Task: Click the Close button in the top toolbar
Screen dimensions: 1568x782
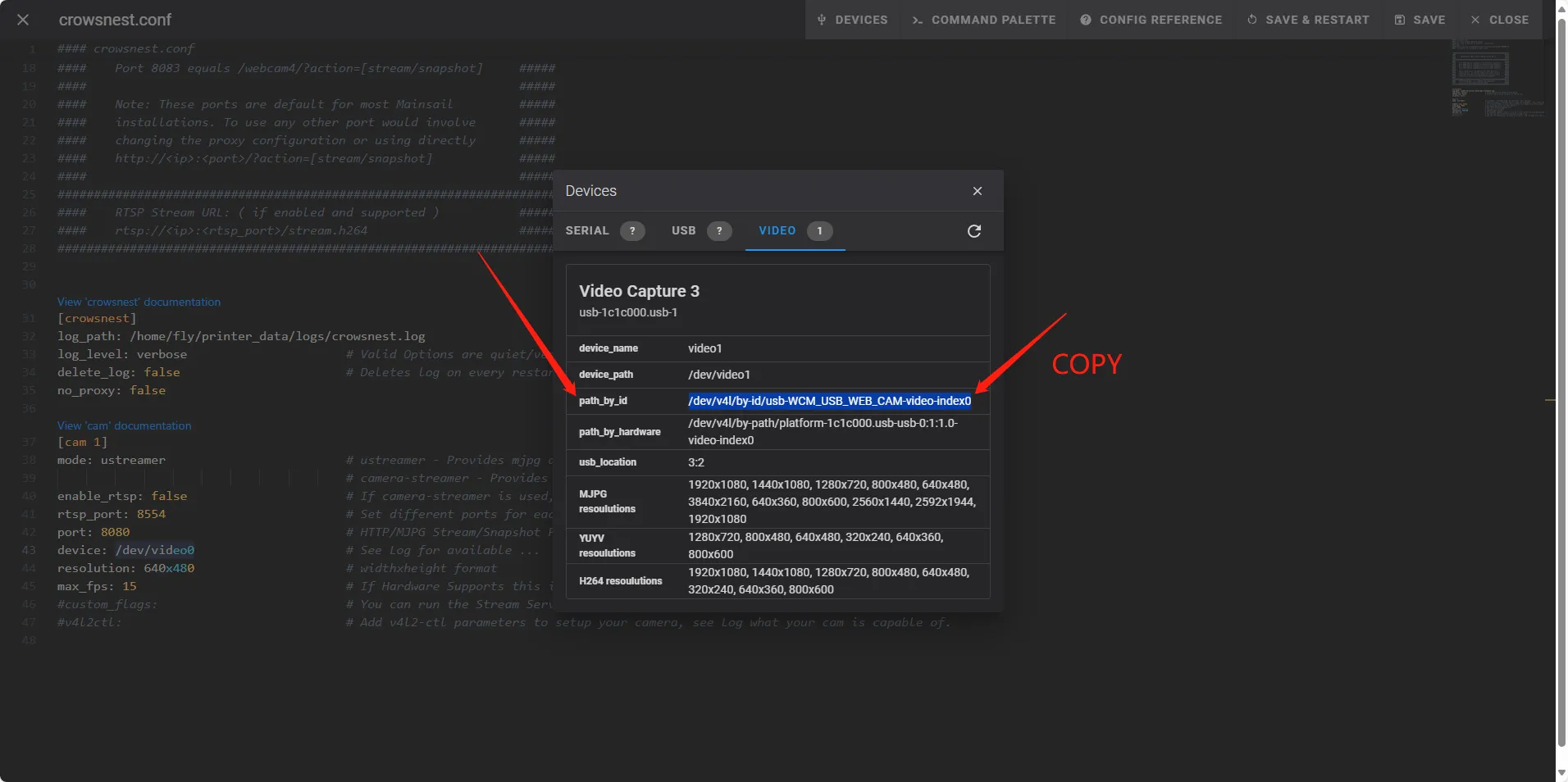Action: click(x=1499, y=20)
